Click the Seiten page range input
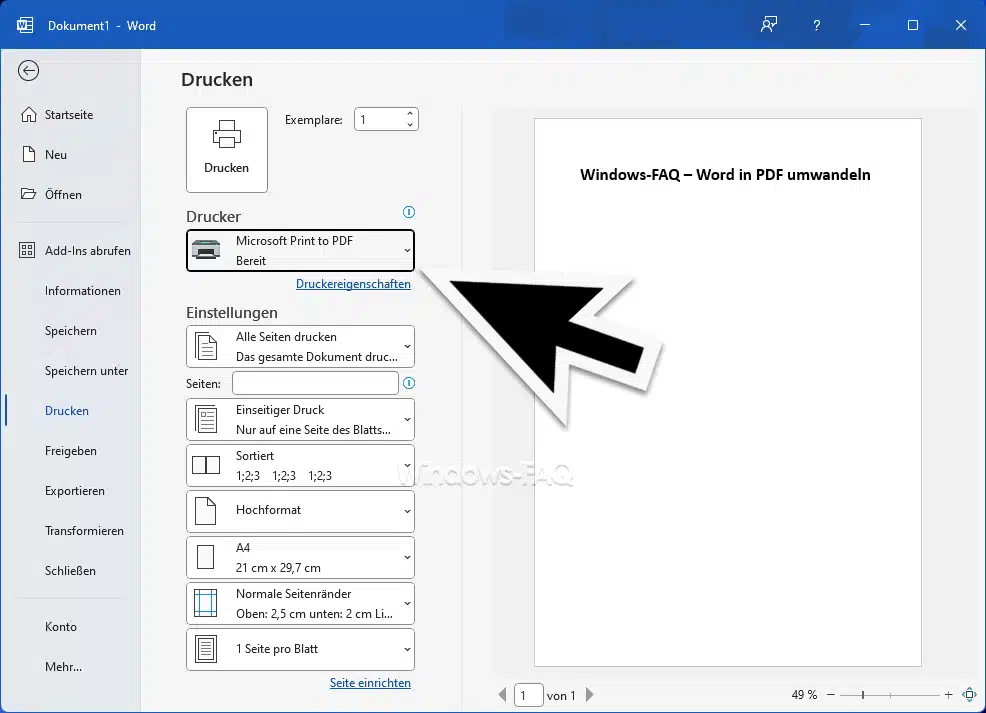 315,383
